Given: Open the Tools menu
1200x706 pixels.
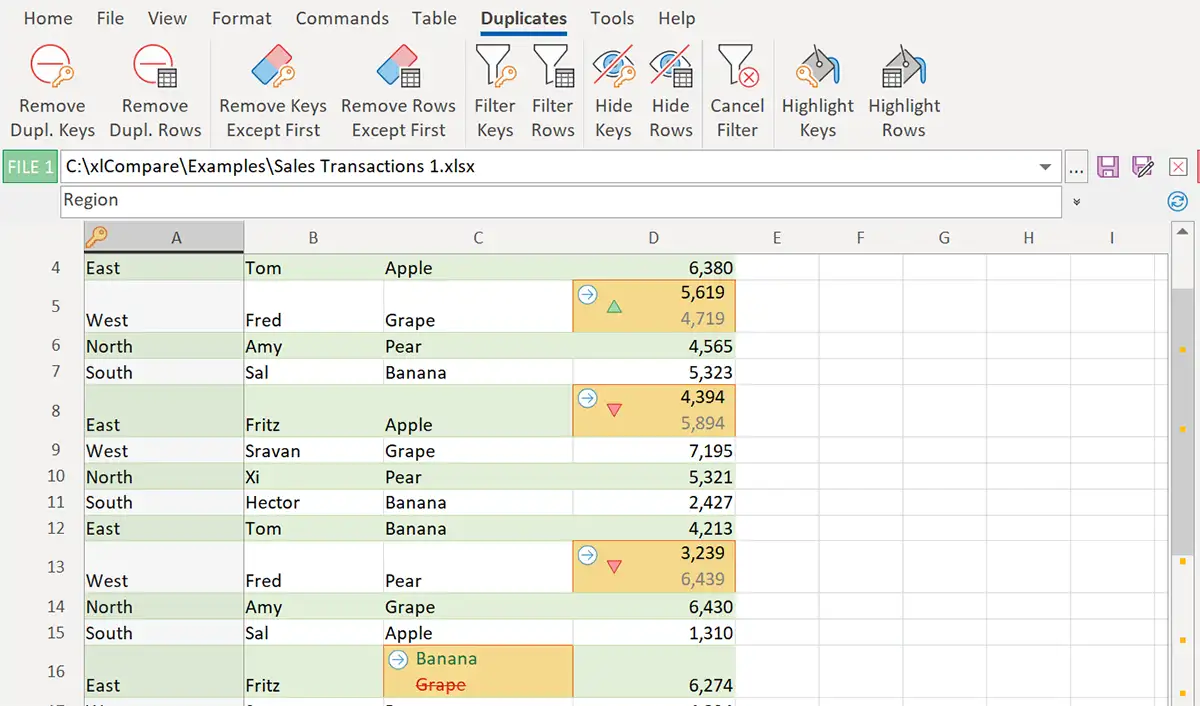Looking at the screenshot, I should coord(612,18).
